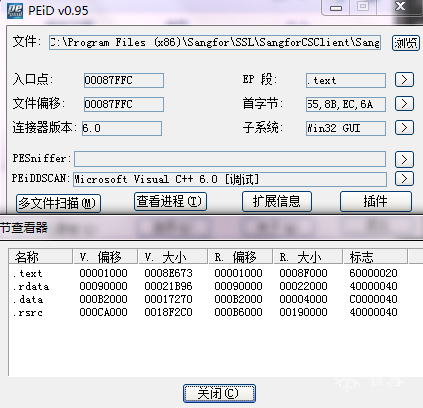Viewport: 423px width, 408px height.
Task: Click flags value 60000020
Action: tap(373, 273)
